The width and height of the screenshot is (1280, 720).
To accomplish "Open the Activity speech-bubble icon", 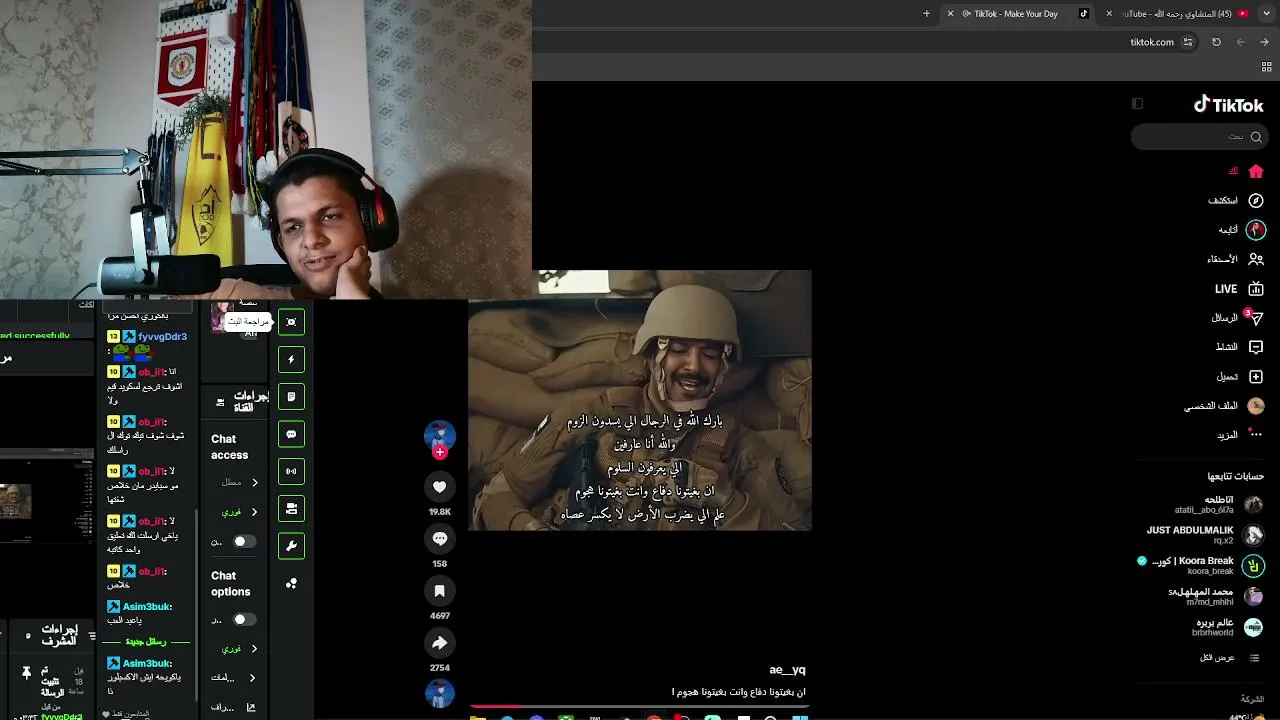I will click(x=1256, y=347).
